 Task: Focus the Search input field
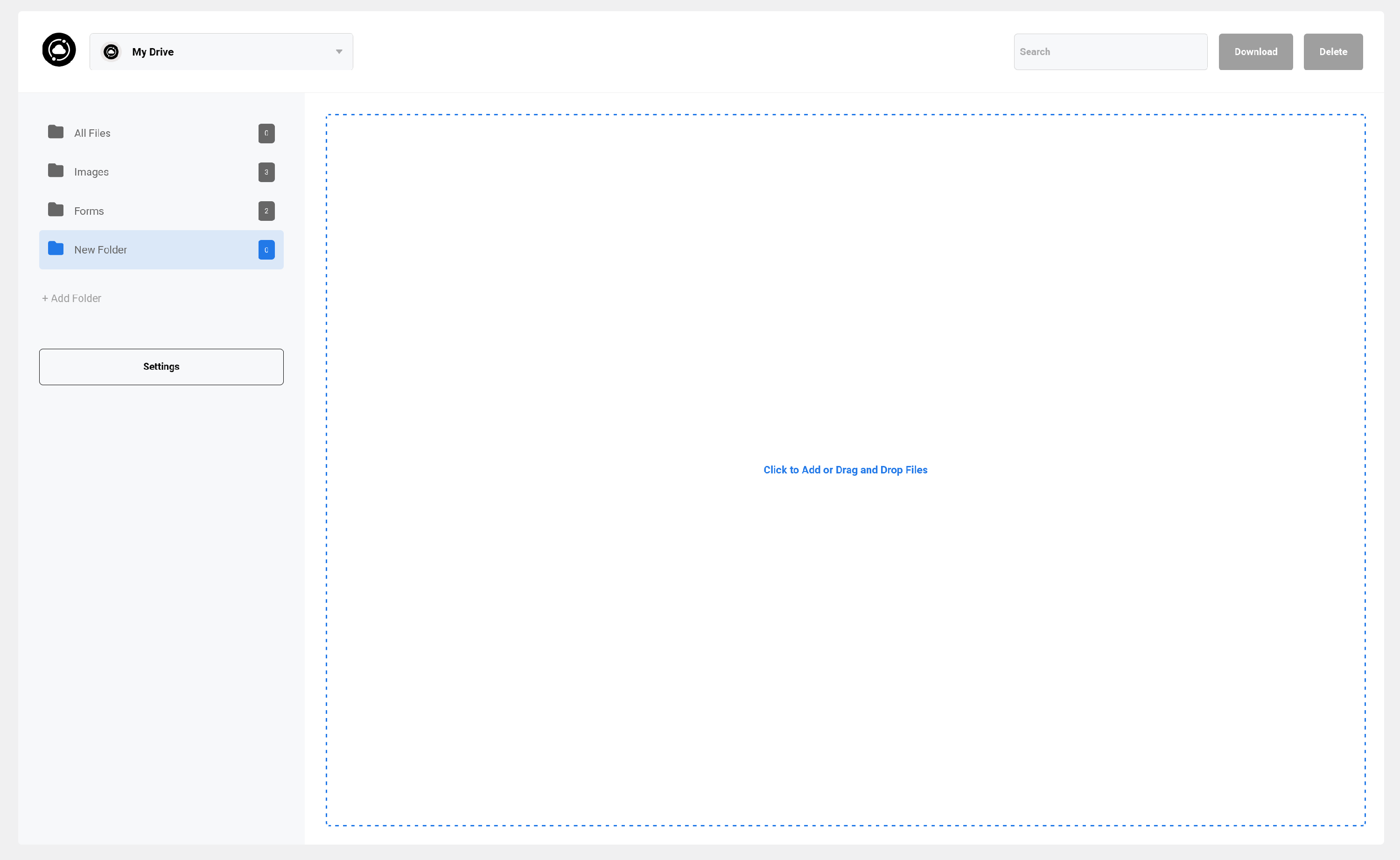[x=1110, y=52]
